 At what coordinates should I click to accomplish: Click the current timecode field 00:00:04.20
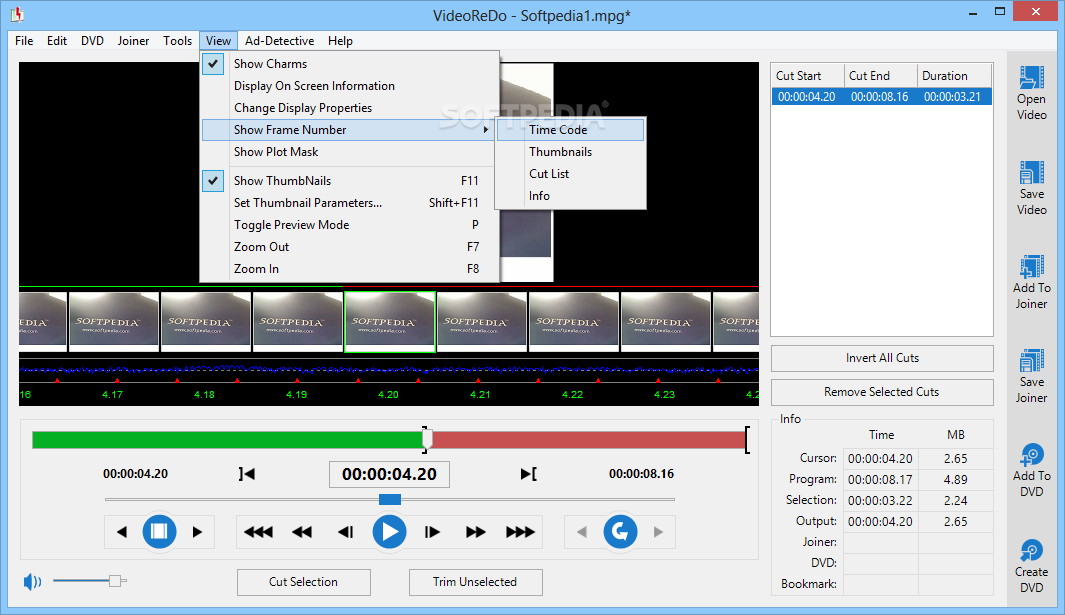tap(389, 474)
